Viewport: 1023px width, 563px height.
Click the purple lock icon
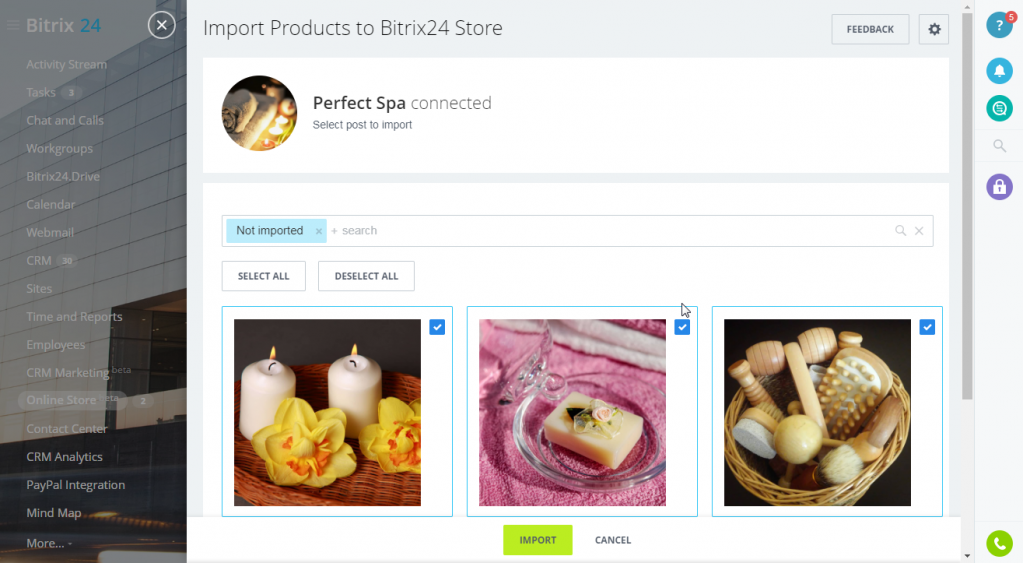click(x=999, y=187)
